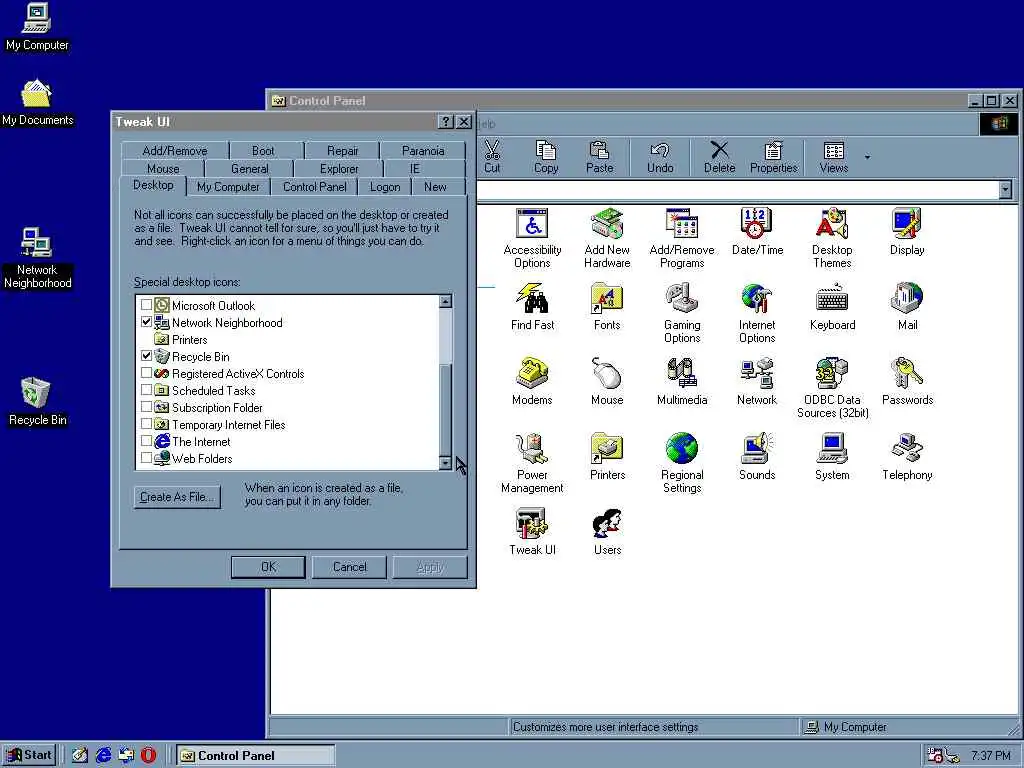Check the Subscription Folder checkbox
This screenshot has height=768, width=1024.
click(146, 407)
